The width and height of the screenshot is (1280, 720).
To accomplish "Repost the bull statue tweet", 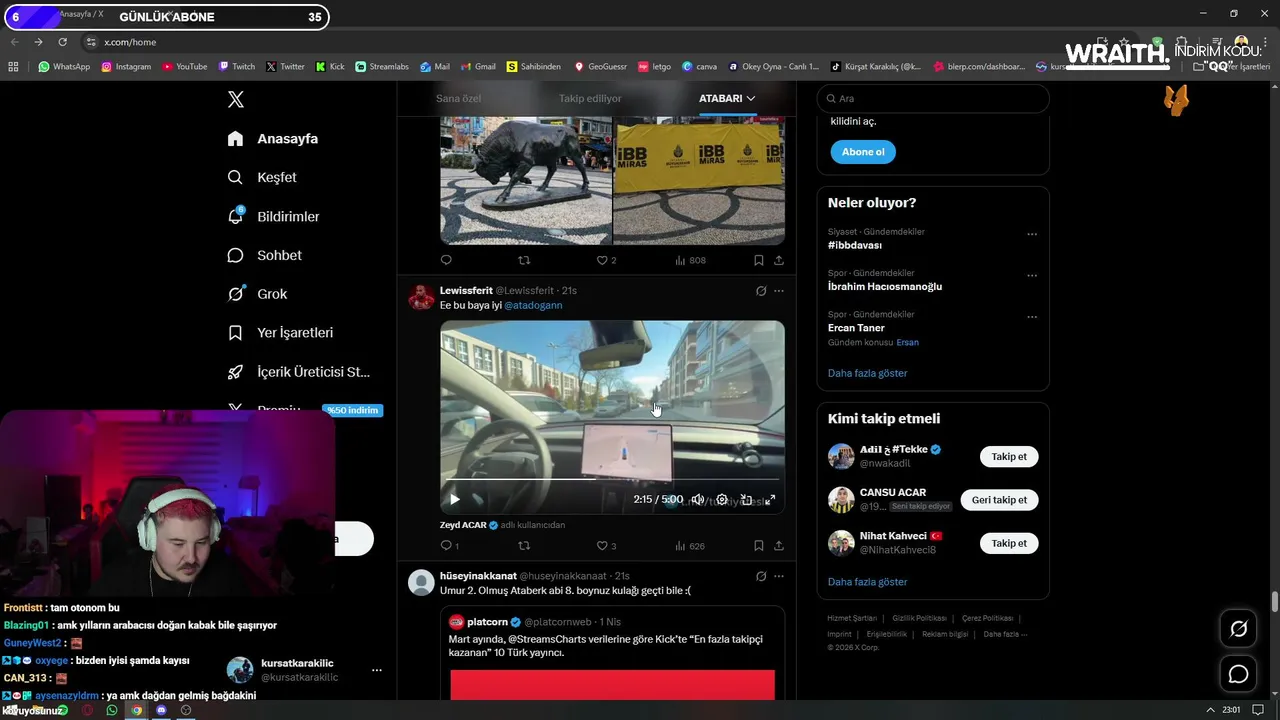I will 524,260.
